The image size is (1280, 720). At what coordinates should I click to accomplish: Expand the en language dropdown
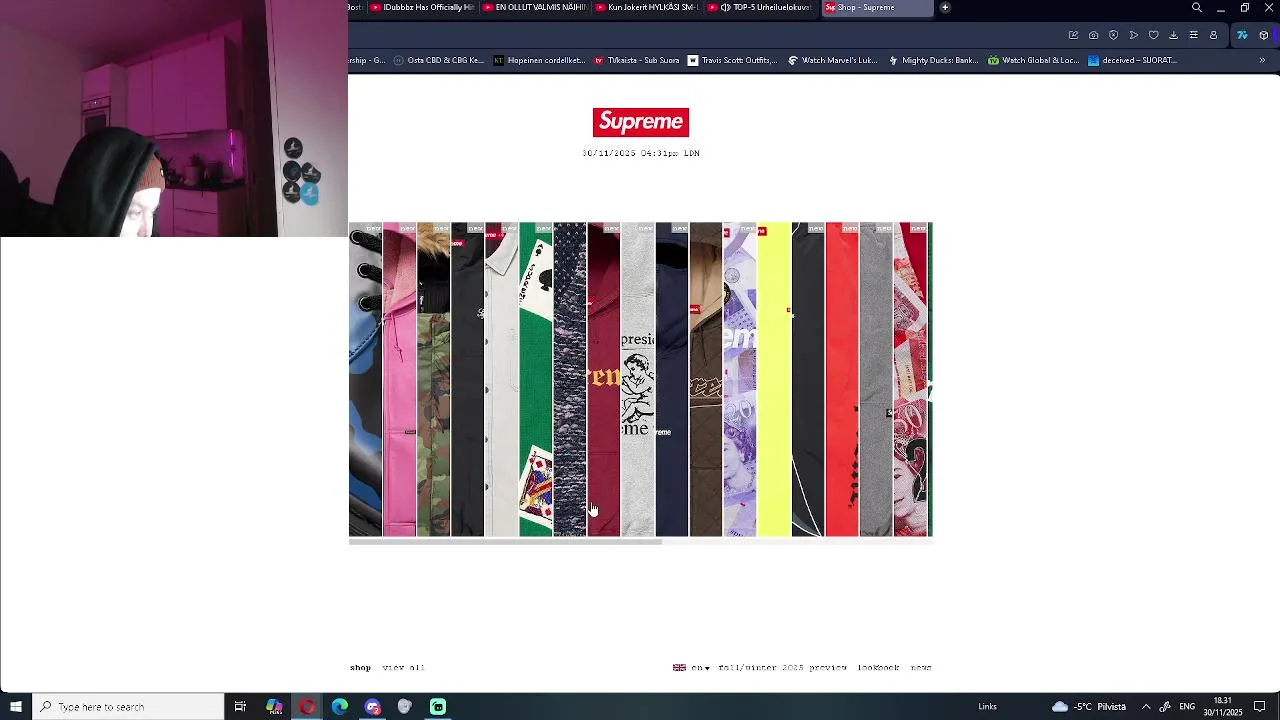(692, 667)
